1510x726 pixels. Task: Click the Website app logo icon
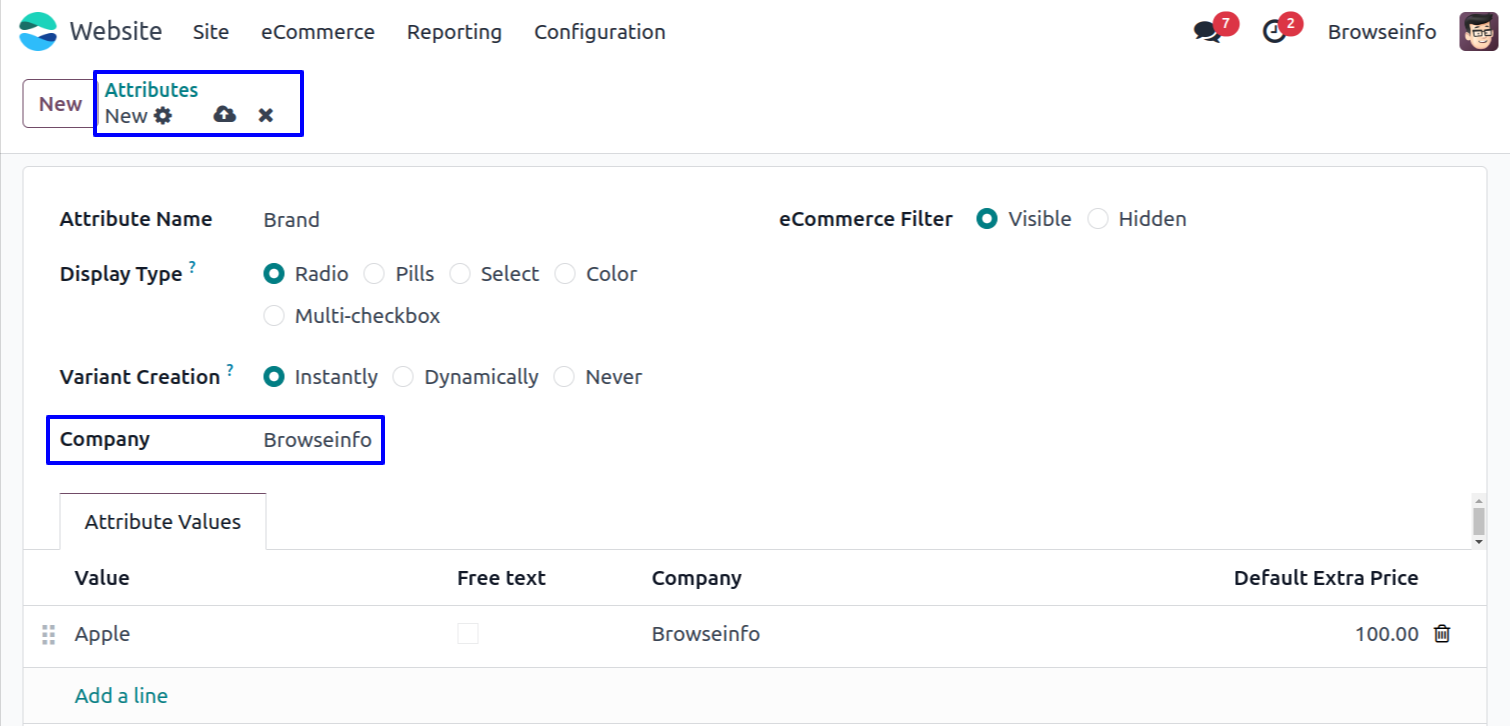39,32
